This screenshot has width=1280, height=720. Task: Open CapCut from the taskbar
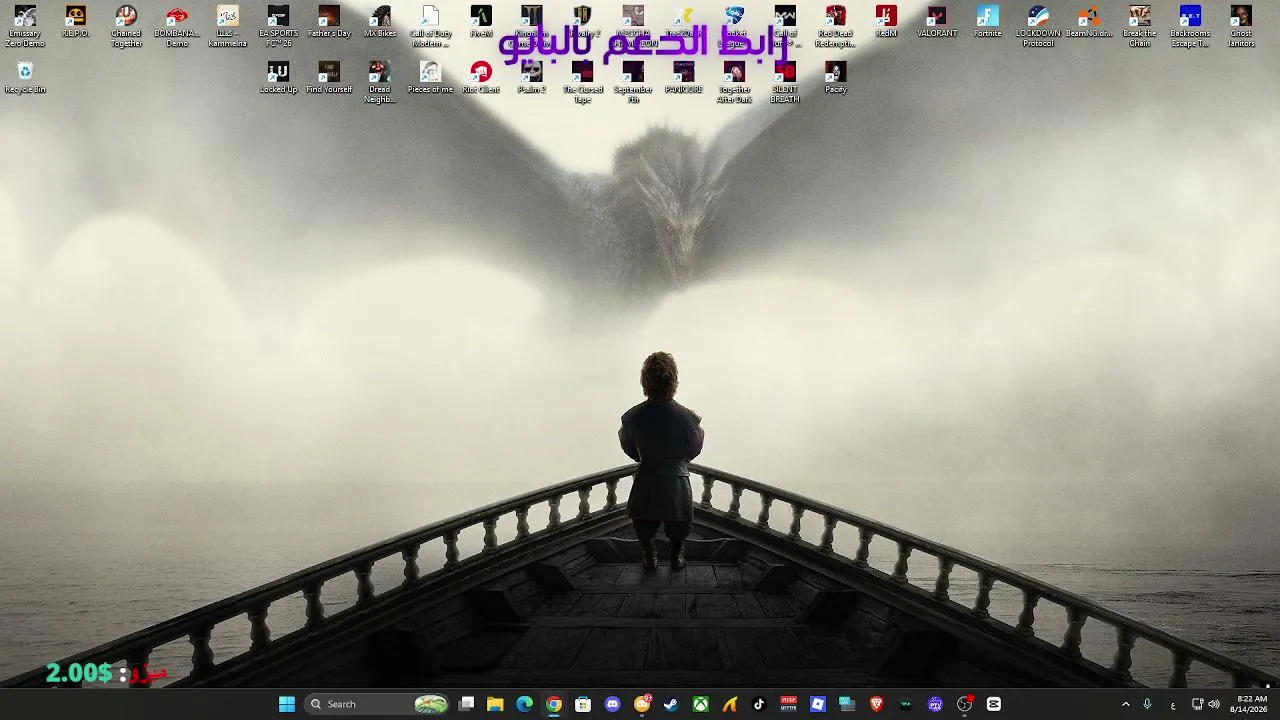(994, 704)
